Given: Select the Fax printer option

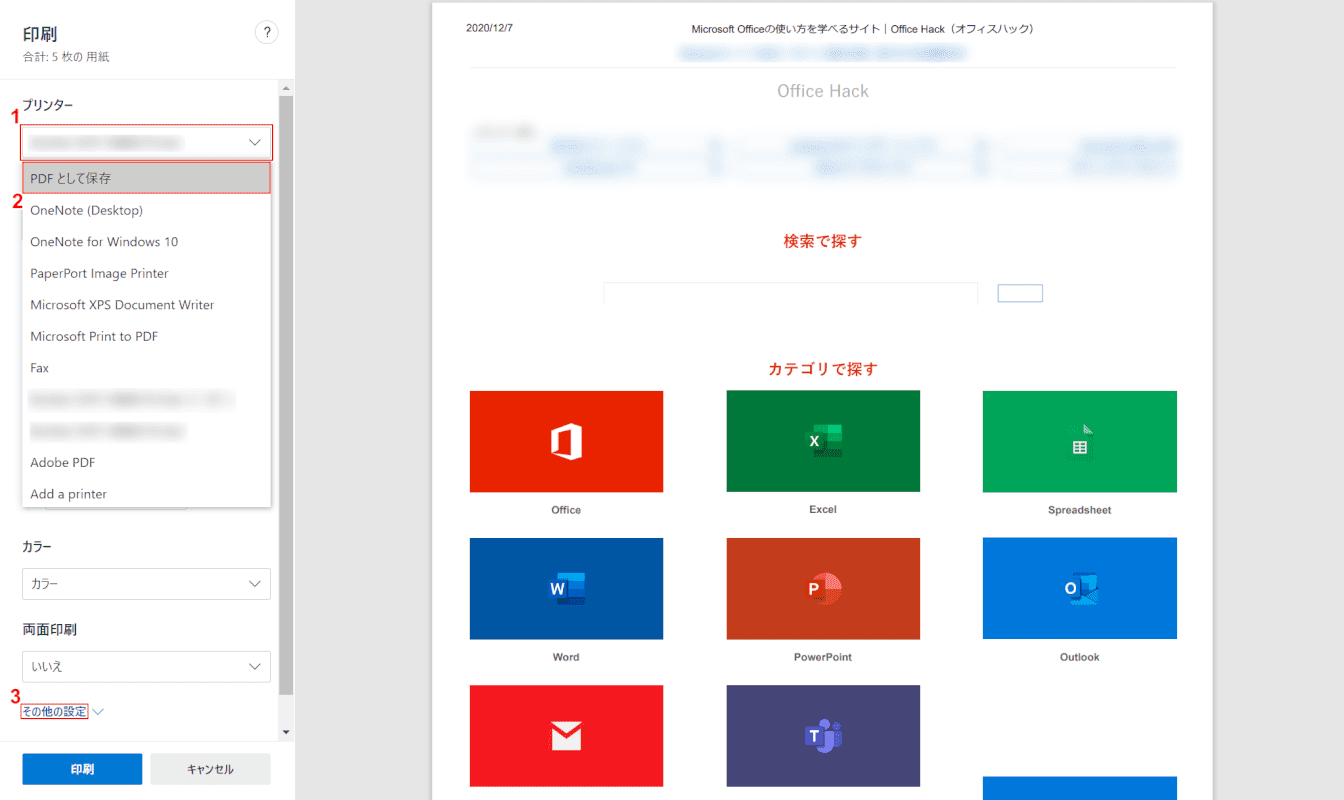Looking at the screenshot, I should coord(146,368).
